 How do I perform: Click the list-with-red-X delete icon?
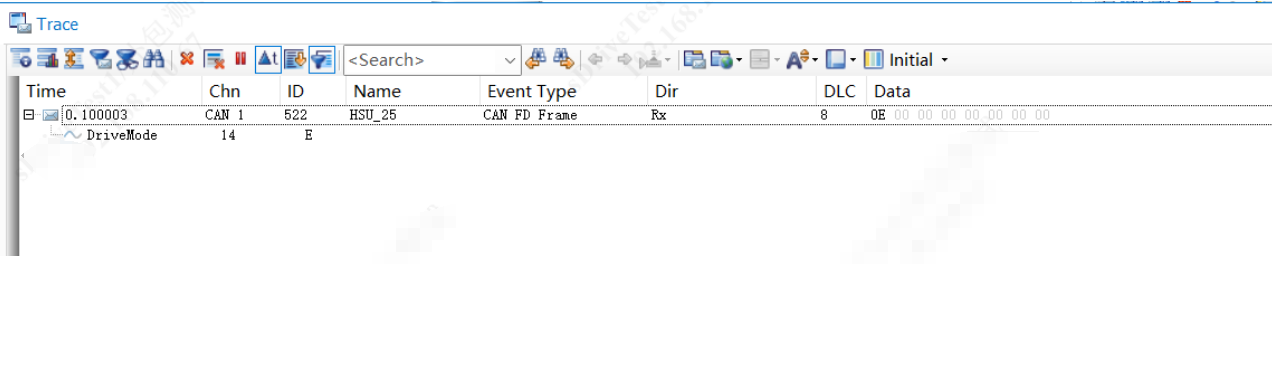coord(213,59)
